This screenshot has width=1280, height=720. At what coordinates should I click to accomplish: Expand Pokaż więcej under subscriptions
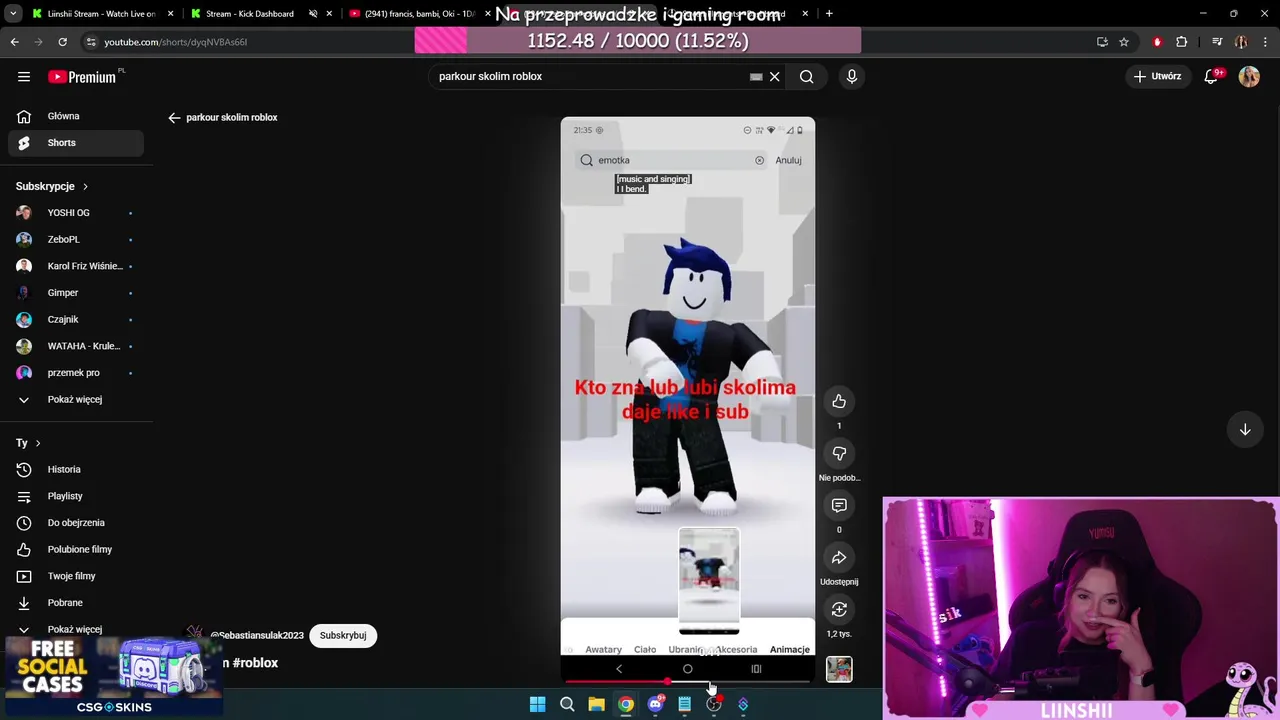[x=75, y=400]
